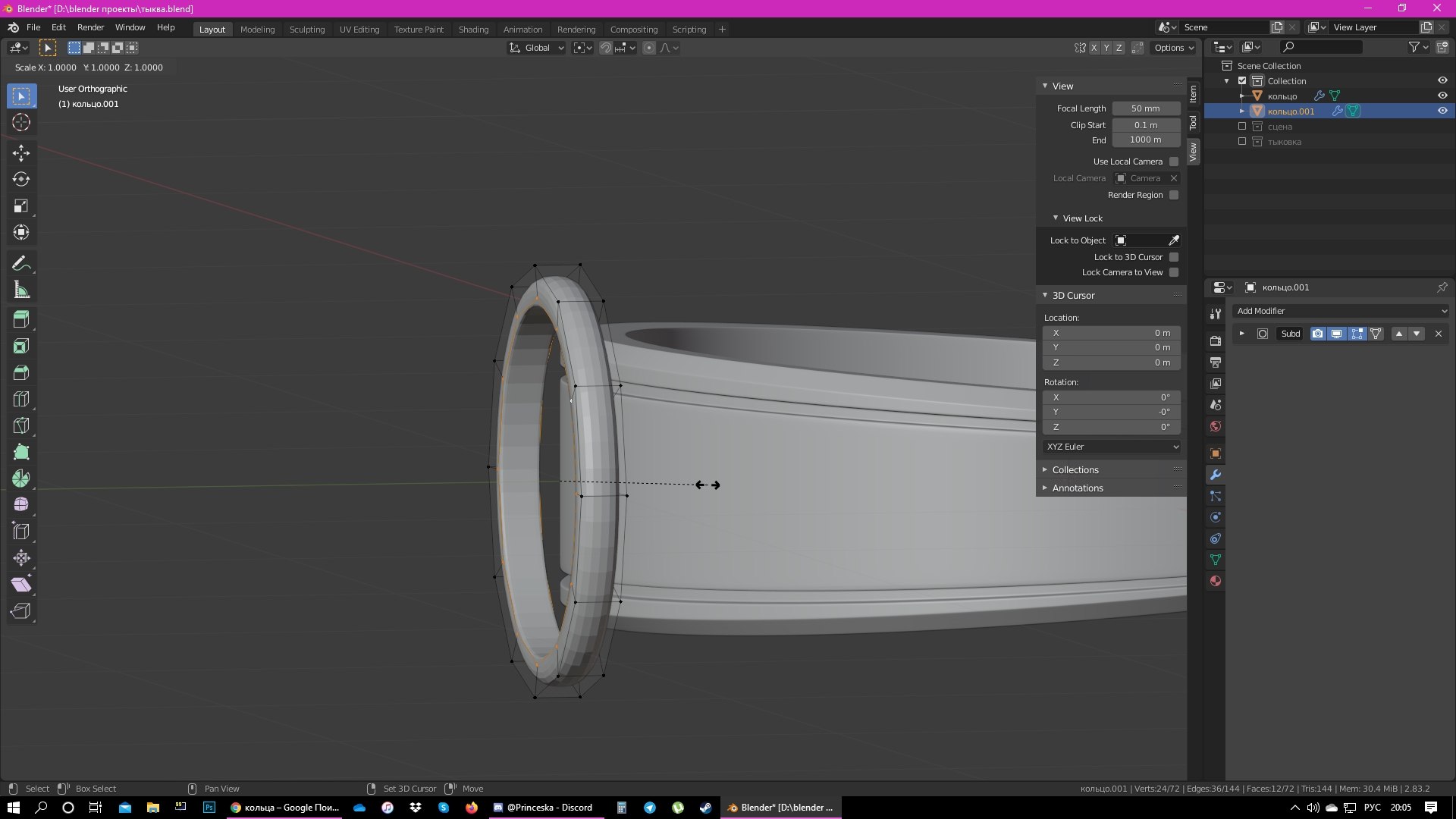Enable Render Region checkbox

pyautogui.click(x=1174, y=195)
